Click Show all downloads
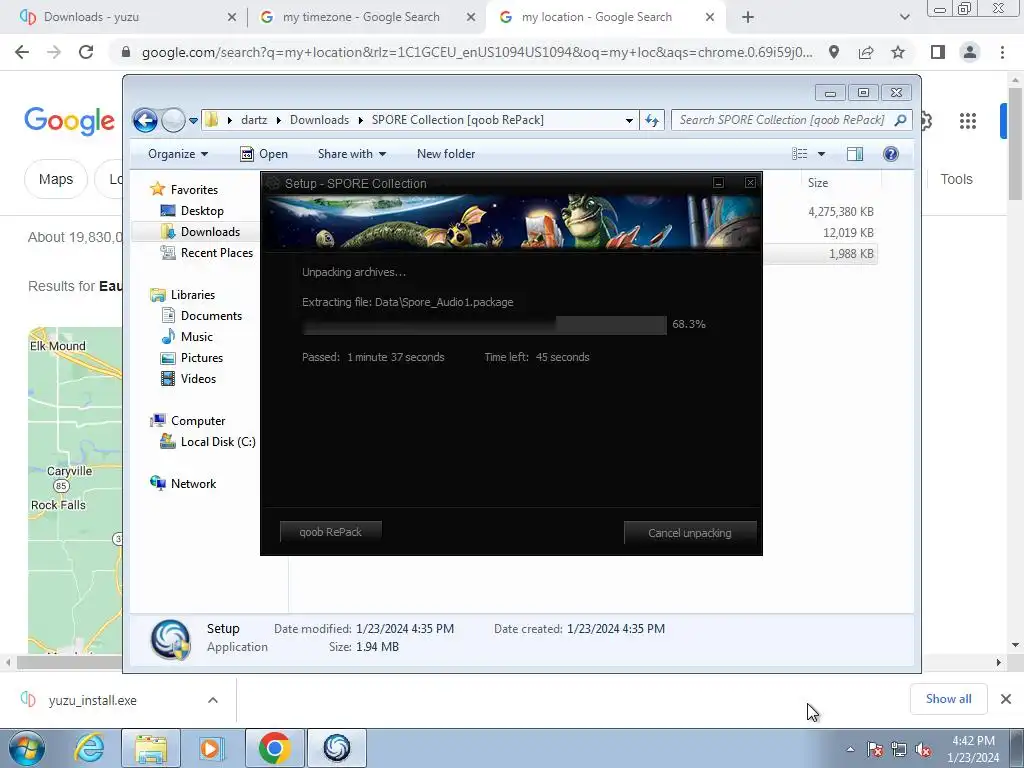The image size is (1024, 768). [948, 699]
